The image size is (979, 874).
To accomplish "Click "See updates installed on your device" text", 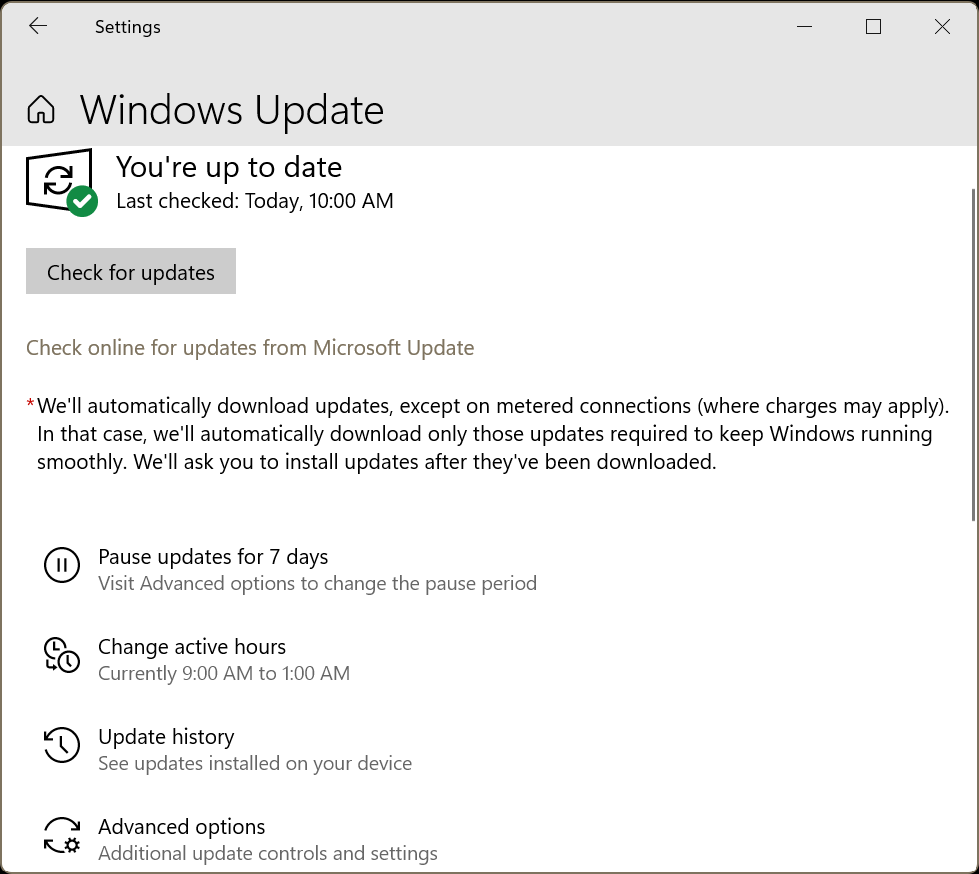I will 255,764.
